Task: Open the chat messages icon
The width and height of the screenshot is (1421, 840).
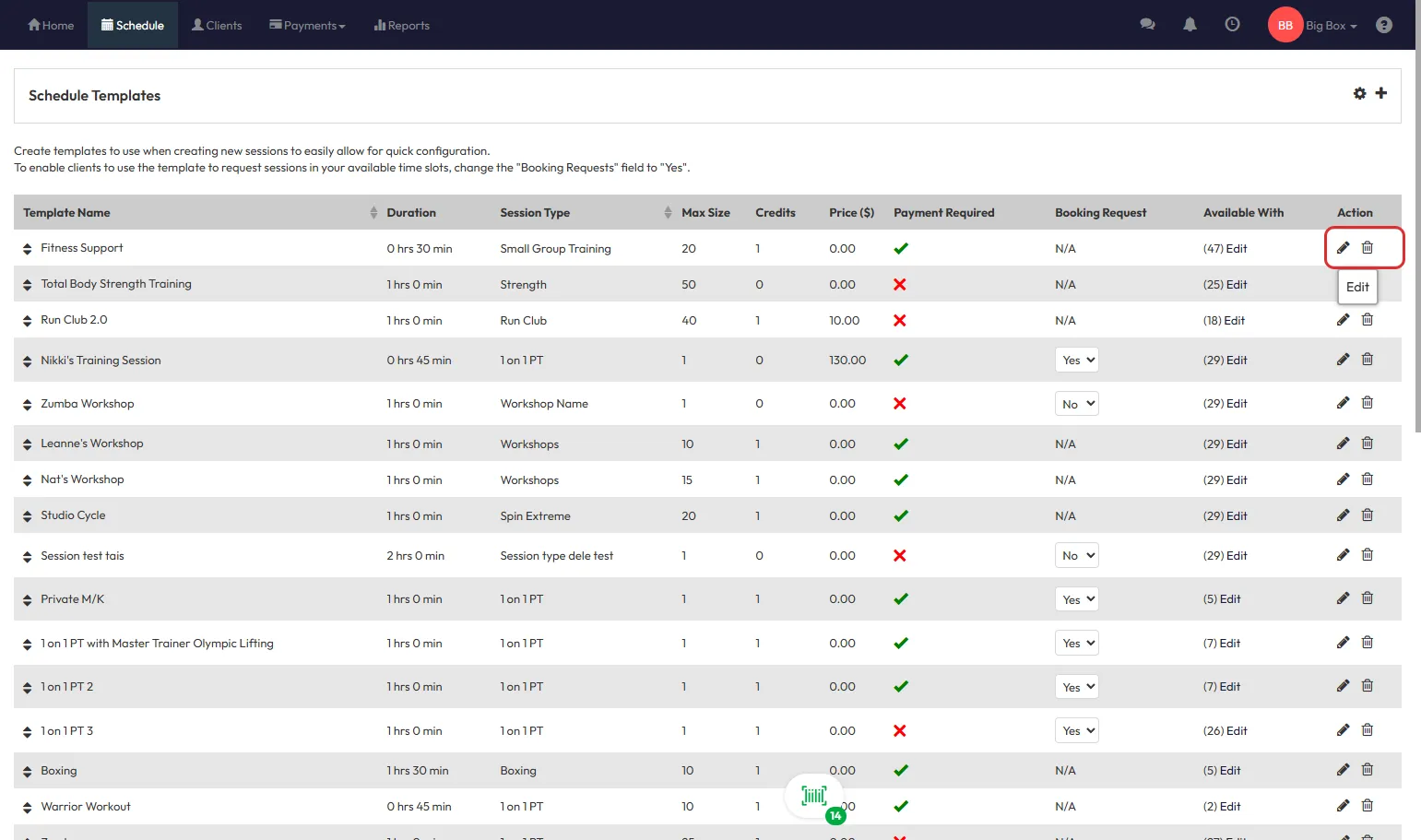Action: (1147, 25)
